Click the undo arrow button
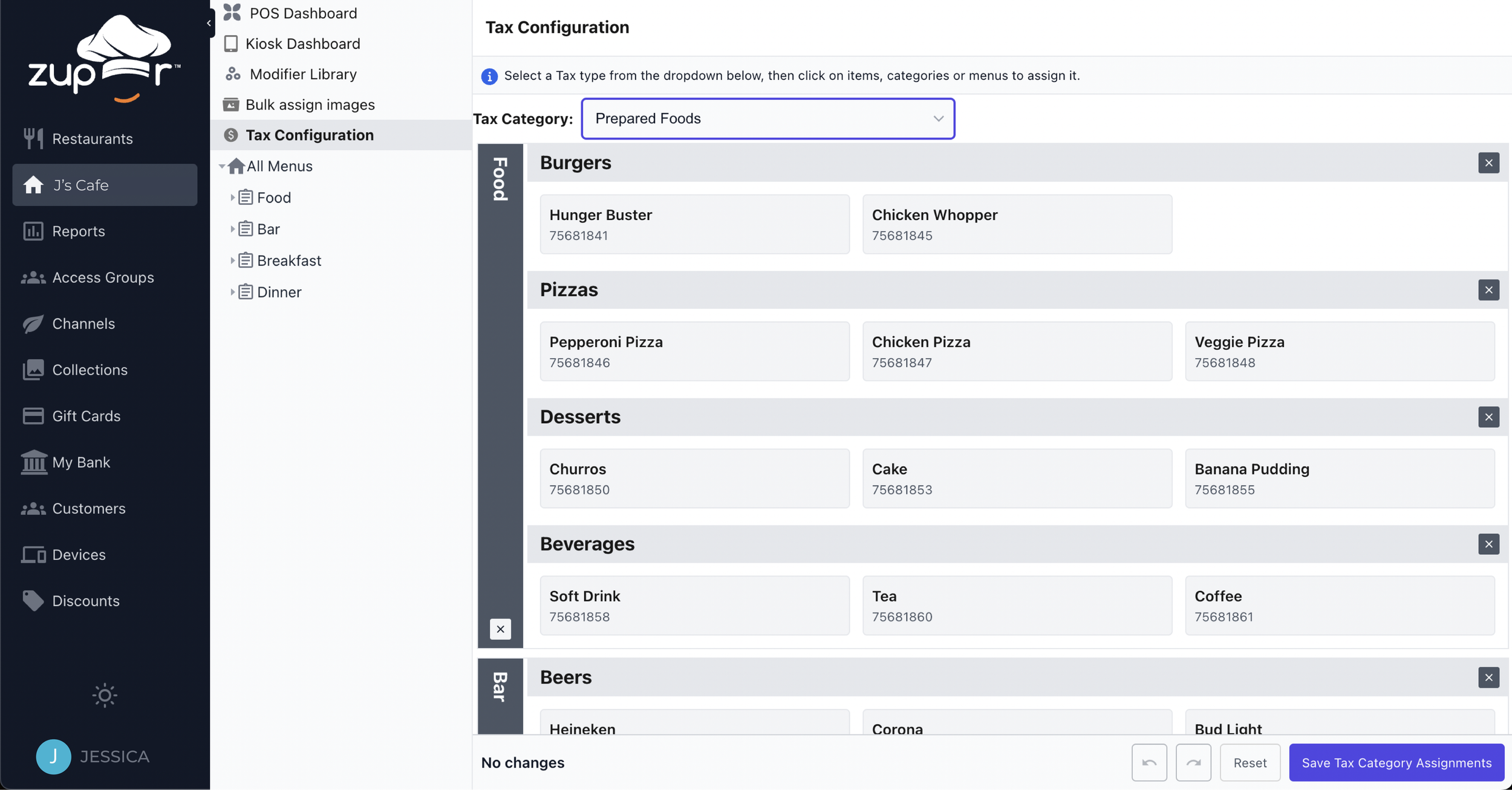The height and width of the screenshot is (790, 1512). click(1149, 763)
